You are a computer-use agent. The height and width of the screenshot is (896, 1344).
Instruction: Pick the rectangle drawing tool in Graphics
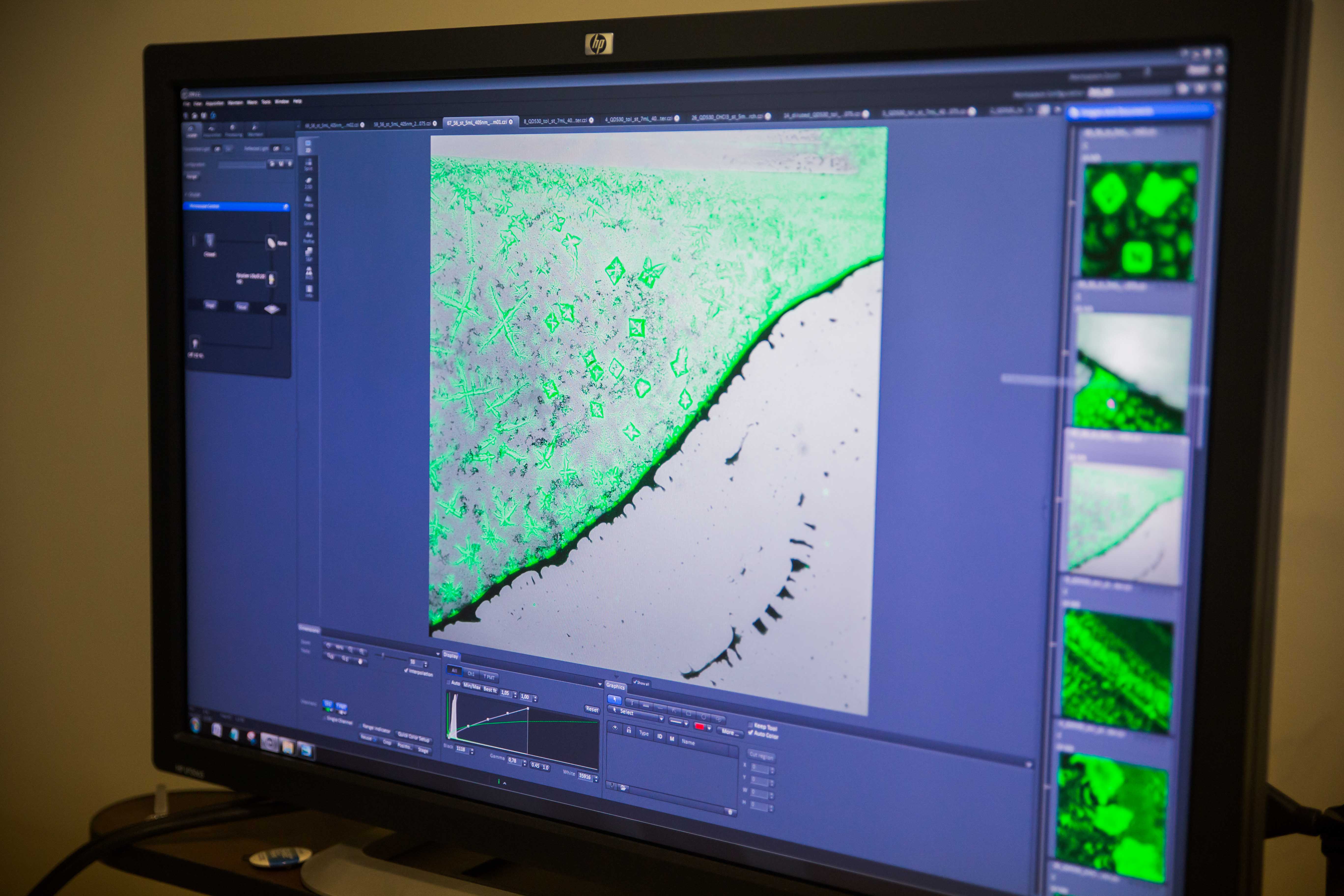(688, 714)
